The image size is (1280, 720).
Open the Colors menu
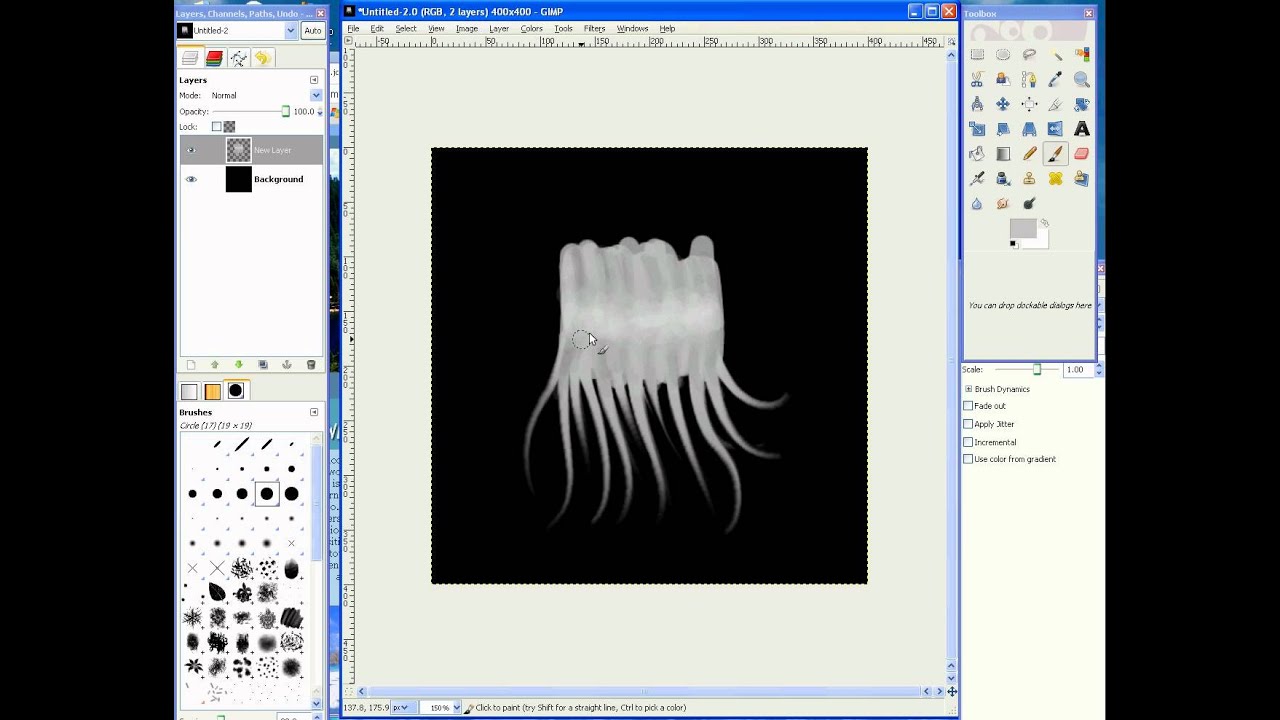[531, 28]
